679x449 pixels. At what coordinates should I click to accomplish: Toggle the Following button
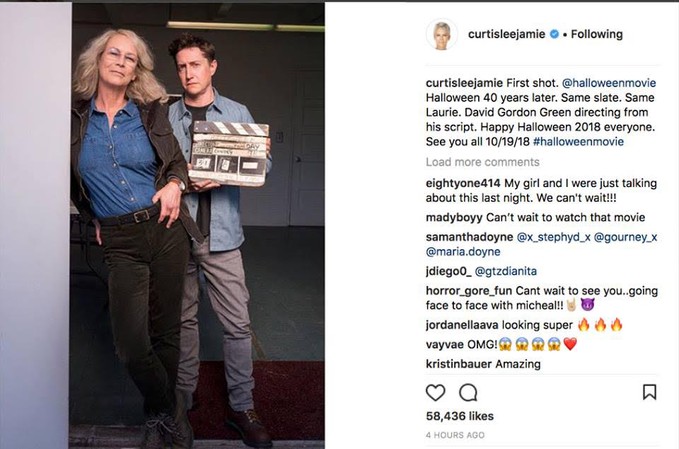[597, 34]
